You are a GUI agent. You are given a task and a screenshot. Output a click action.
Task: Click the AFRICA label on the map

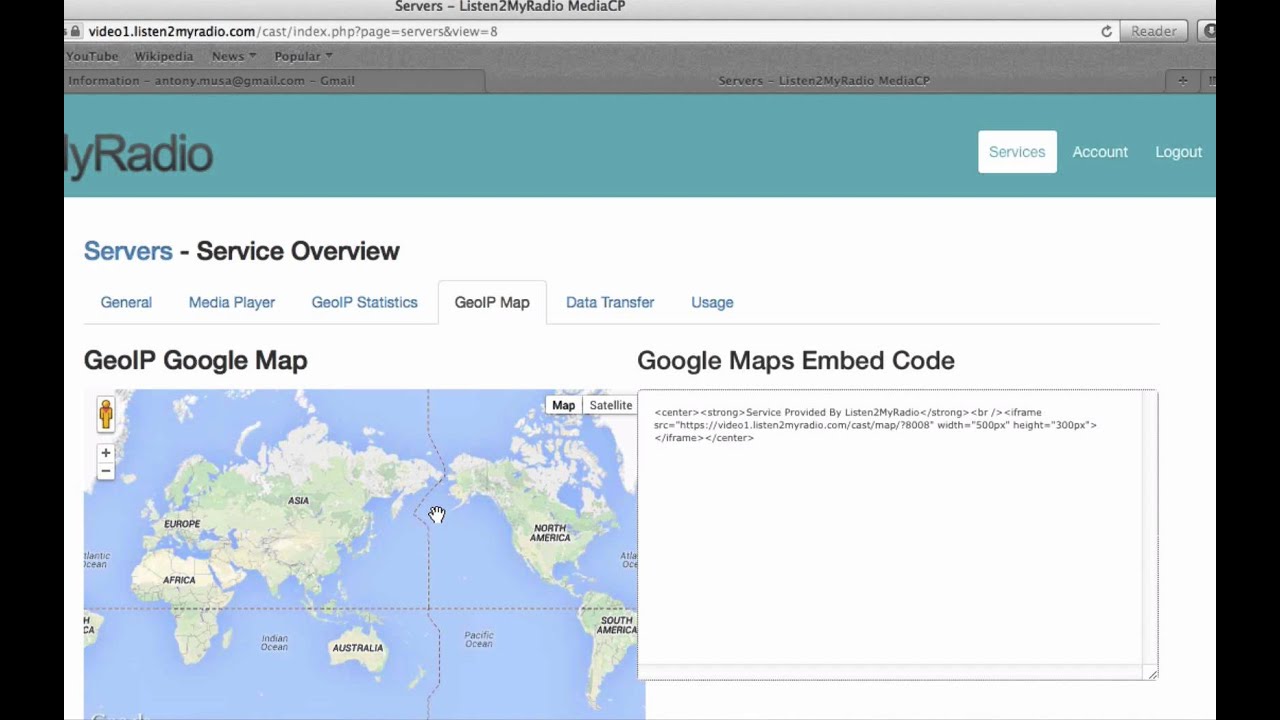point(179,580)
